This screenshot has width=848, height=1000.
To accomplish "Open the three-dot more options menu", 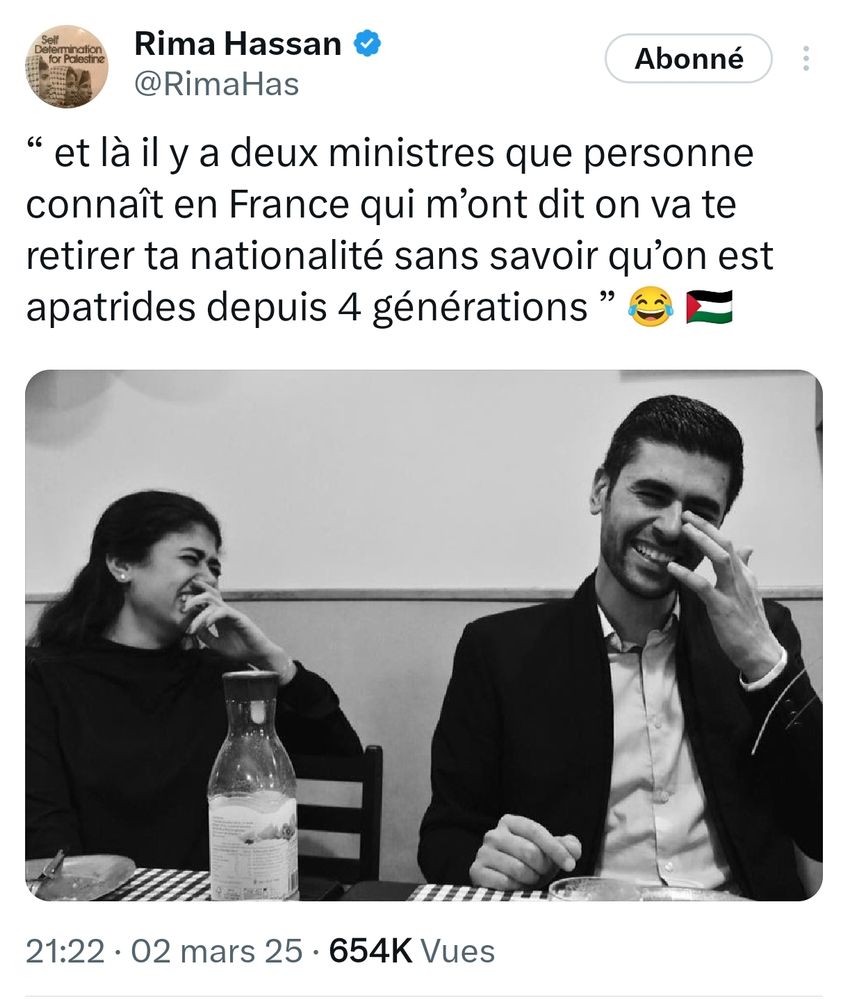I will [806, 59].
